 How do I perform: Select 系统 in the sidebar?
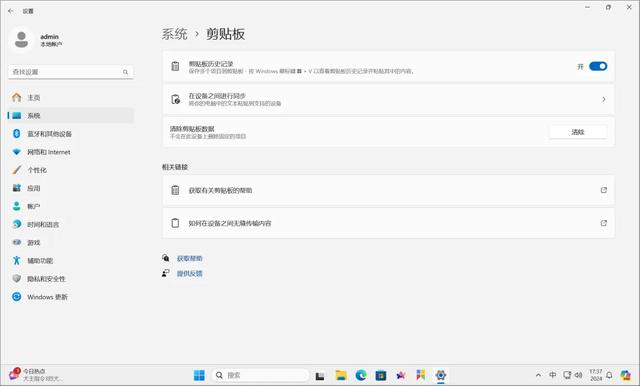[71, 115]
